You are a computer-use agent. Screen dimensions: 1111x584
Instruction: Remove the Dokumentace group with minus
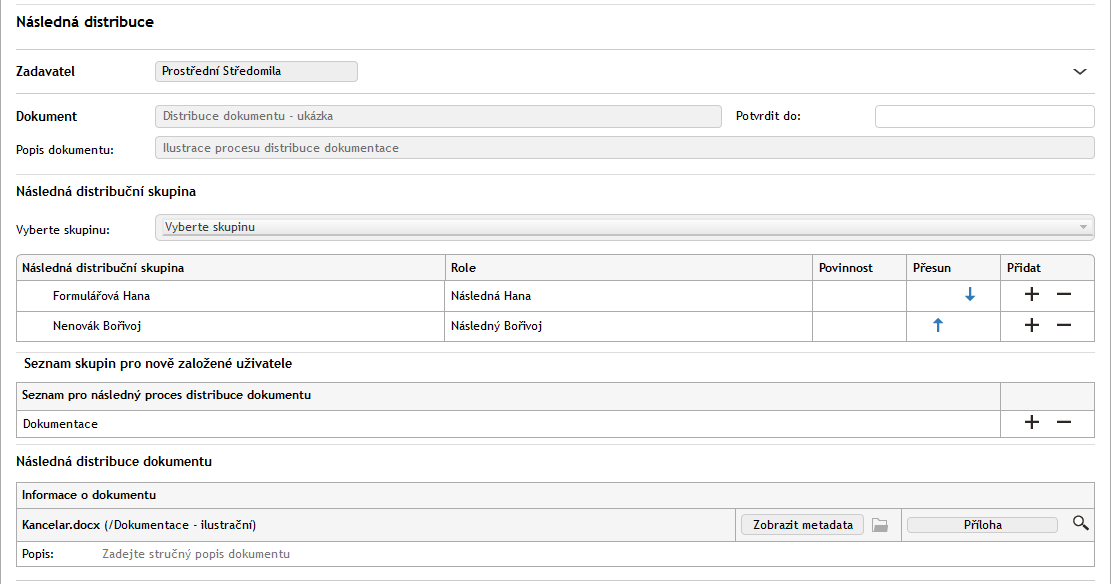tap(1064, 423)
